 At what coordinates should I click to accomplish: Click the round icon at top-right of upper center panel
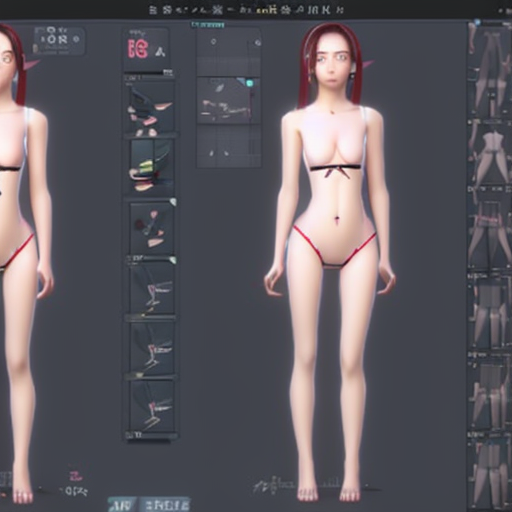click(x=258, y=43)
